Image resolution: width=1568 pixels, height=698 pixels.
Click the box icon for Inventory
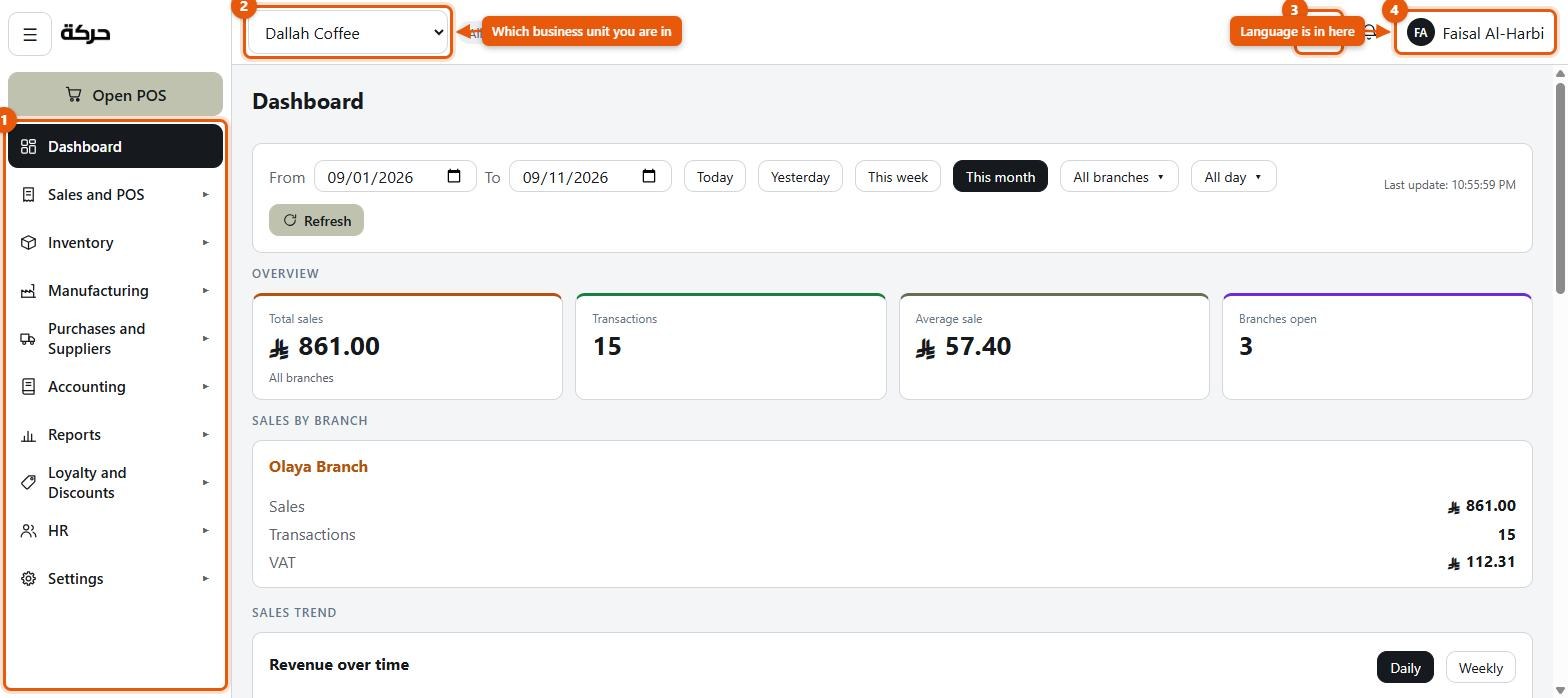click(28, 243)
